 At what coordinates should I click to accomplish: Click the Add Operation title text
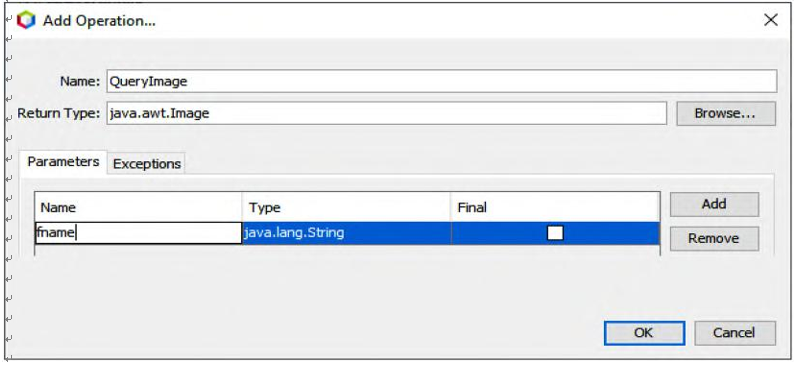click(99, 21)
